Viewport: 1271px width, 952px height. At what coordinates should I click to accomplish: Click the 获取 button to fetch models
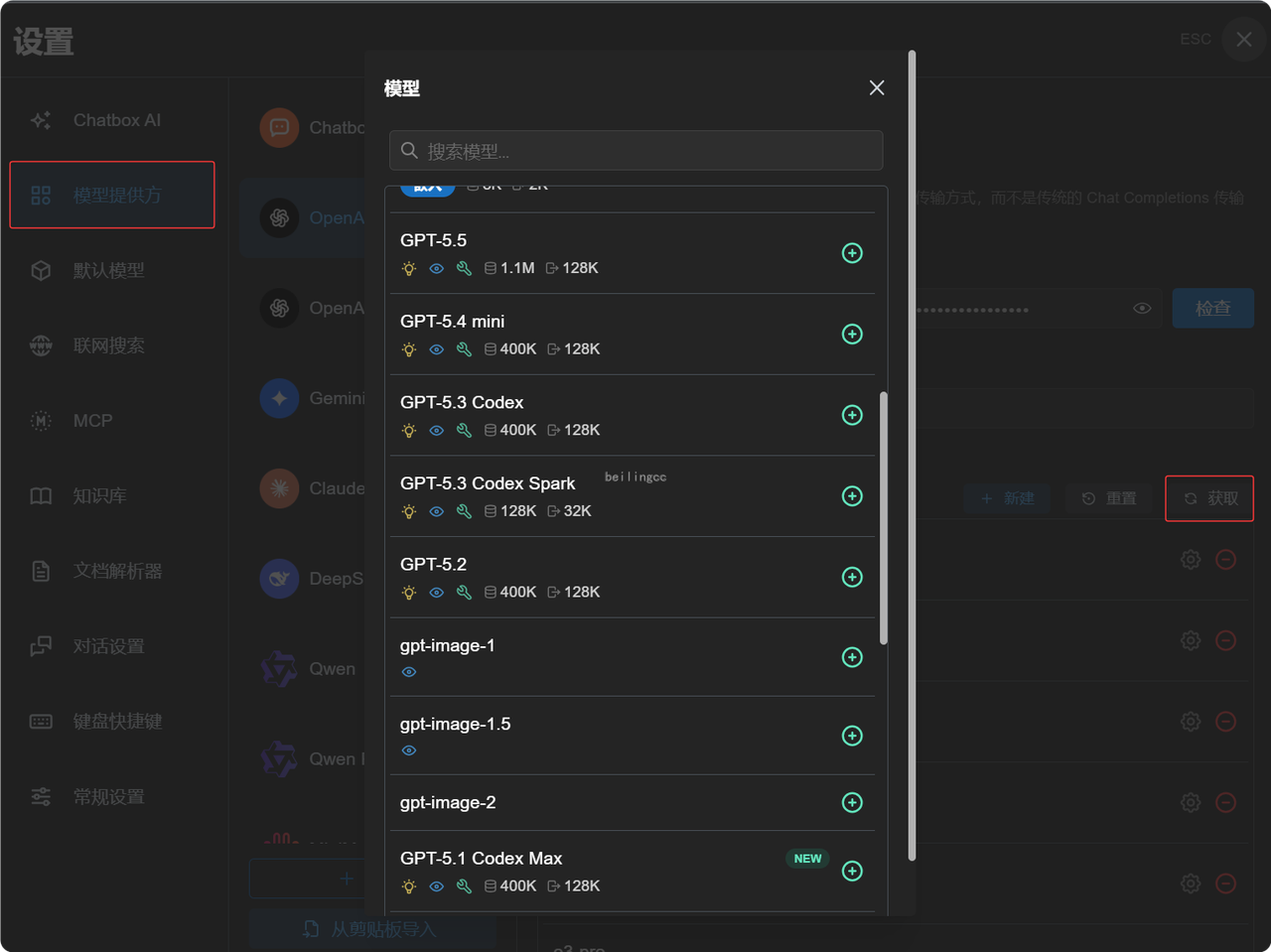point(1209,498)
